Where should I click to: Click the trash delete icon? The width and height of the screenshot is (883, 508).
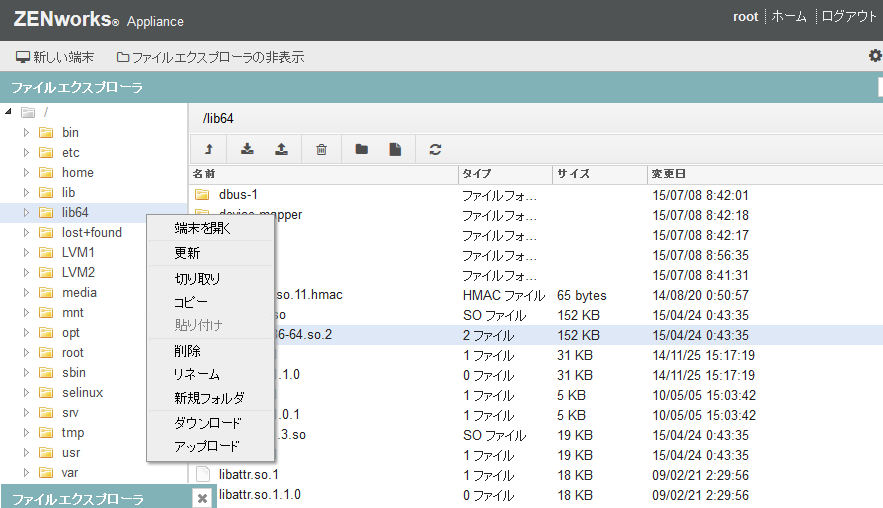(321, 149)
